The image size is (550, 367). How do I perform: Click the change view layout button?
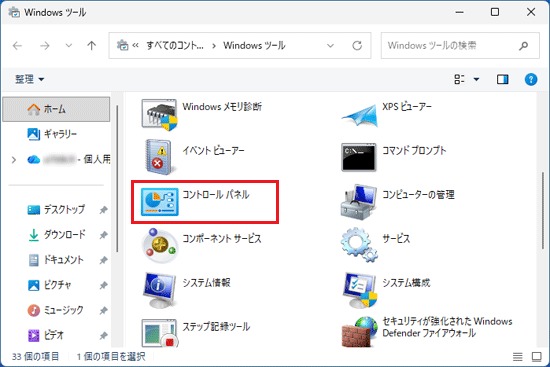[x=459, y=79]
